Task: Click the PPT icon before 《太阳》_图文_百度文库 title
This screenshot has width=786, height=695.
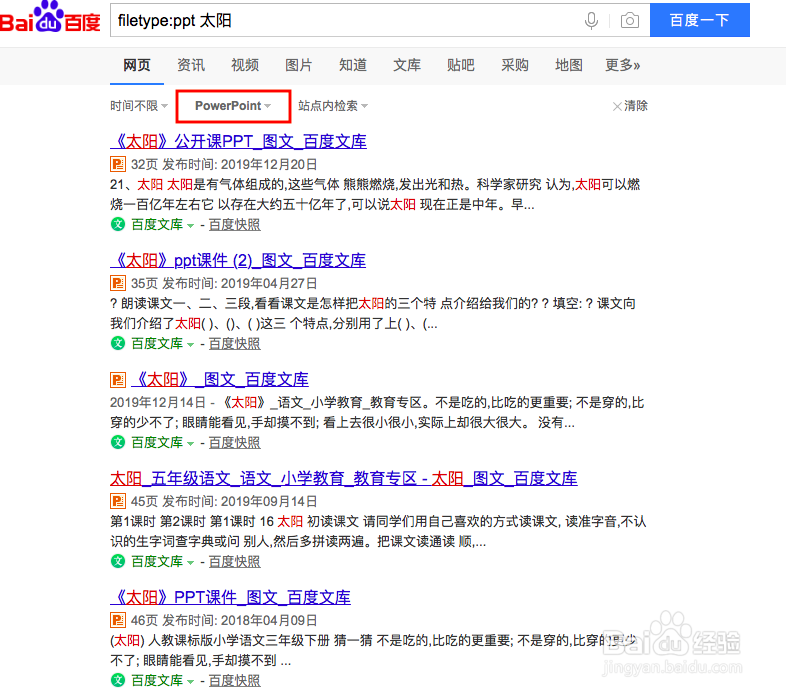Action: [118, 380]
